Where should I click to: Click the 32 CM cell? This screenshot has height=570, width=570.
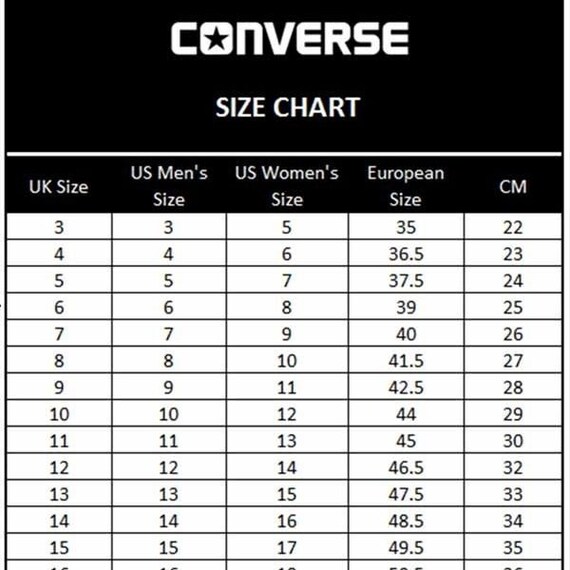tap(513, 467)
